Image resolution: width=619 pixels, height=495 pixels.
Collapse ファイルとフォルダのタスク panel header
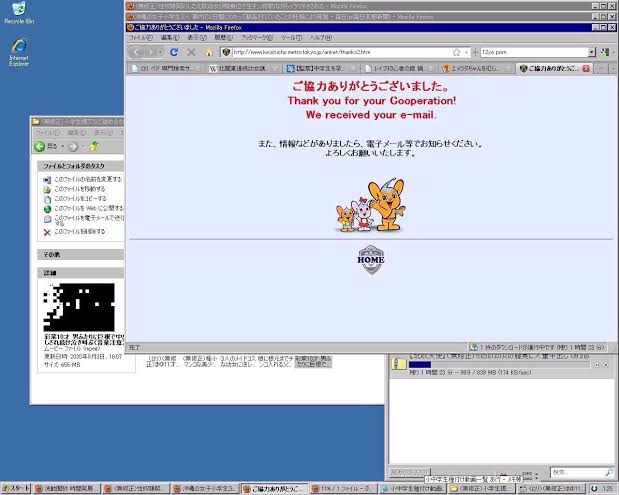[81, 166]
